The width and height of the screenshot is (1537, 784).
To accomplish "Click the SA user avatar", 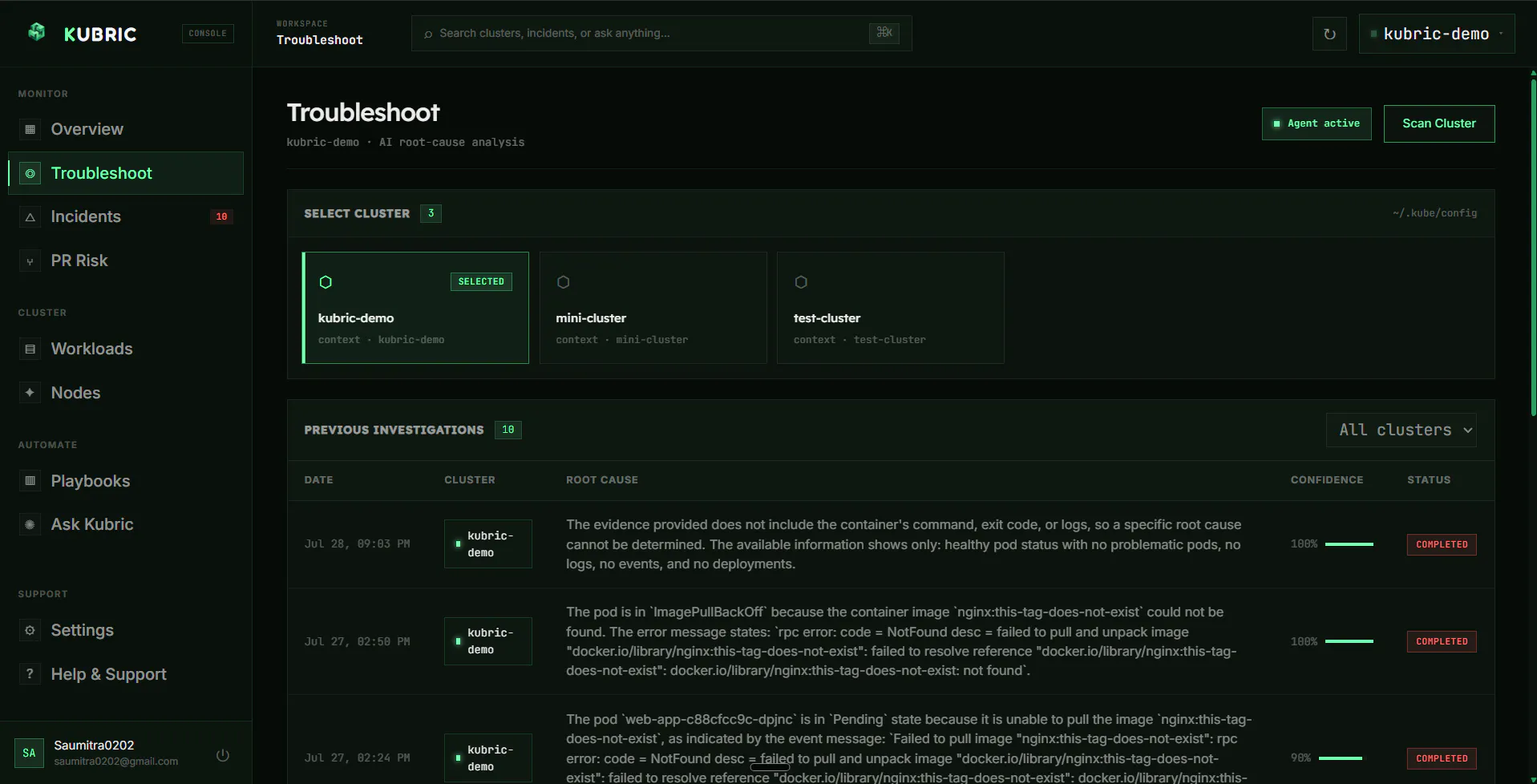I will (x=29, y=753).
